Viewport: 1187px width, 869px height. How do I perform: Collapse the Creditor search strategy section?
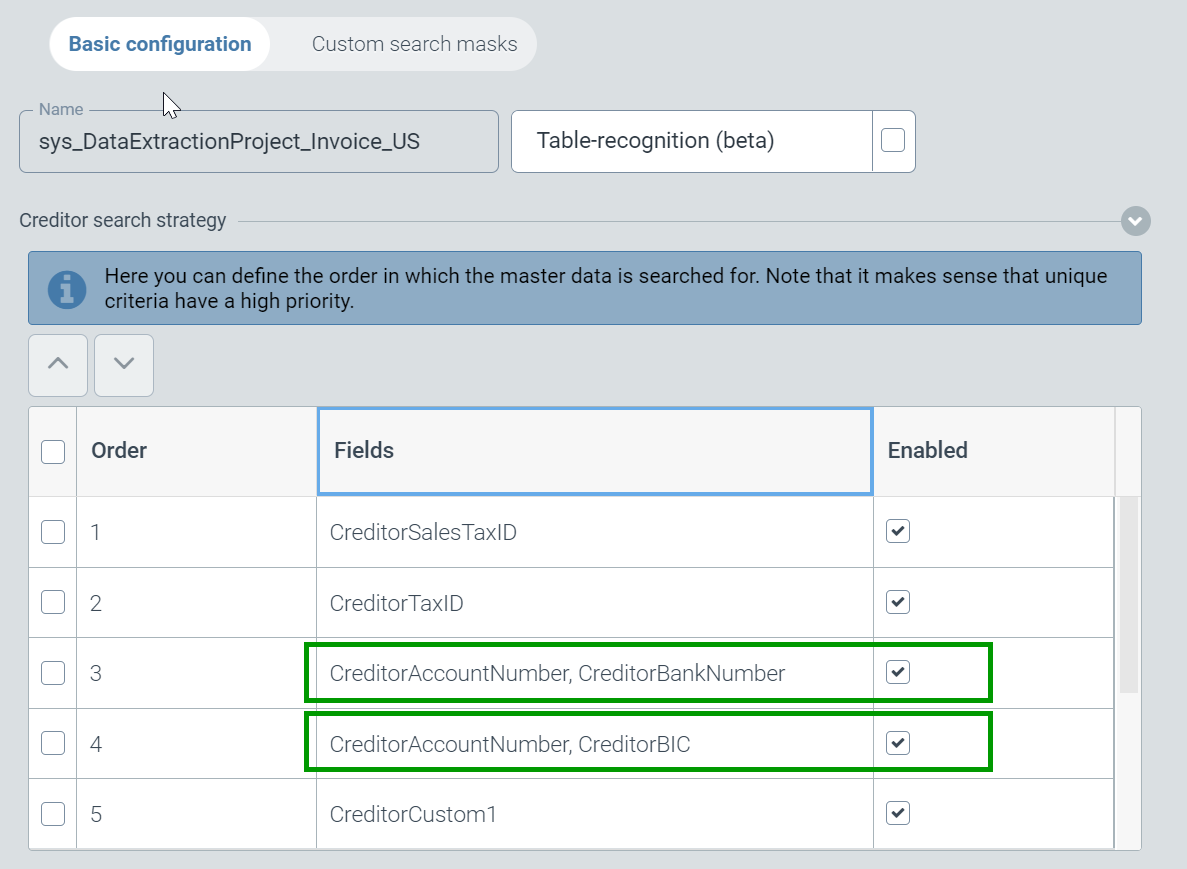[x=1135, y=221]
